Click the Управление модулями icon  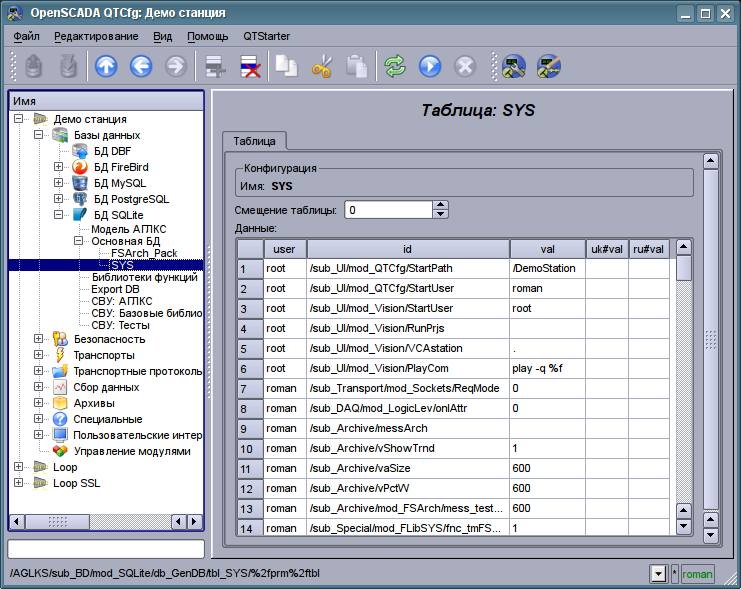click(x=60, y=451)
